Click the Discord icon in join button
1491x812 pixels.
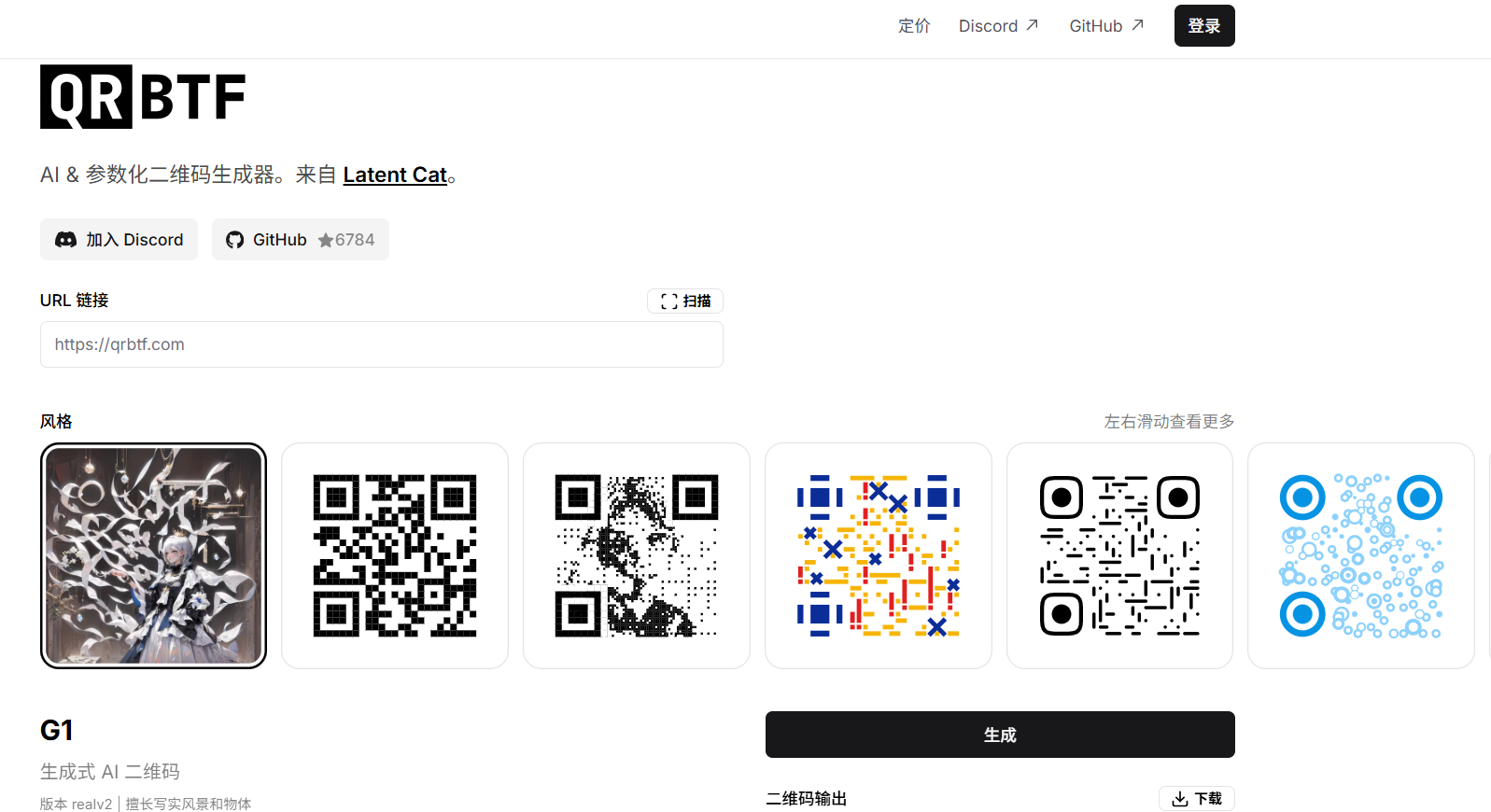pos(65,240)
